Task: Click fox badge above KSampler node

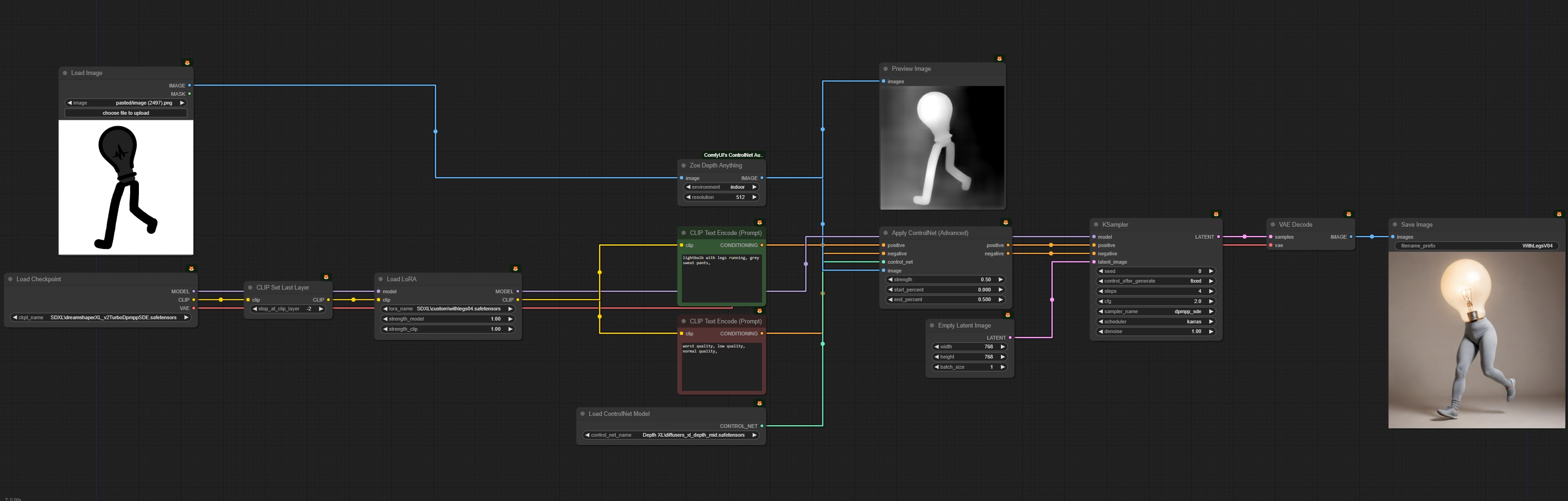Action: 1216,214
